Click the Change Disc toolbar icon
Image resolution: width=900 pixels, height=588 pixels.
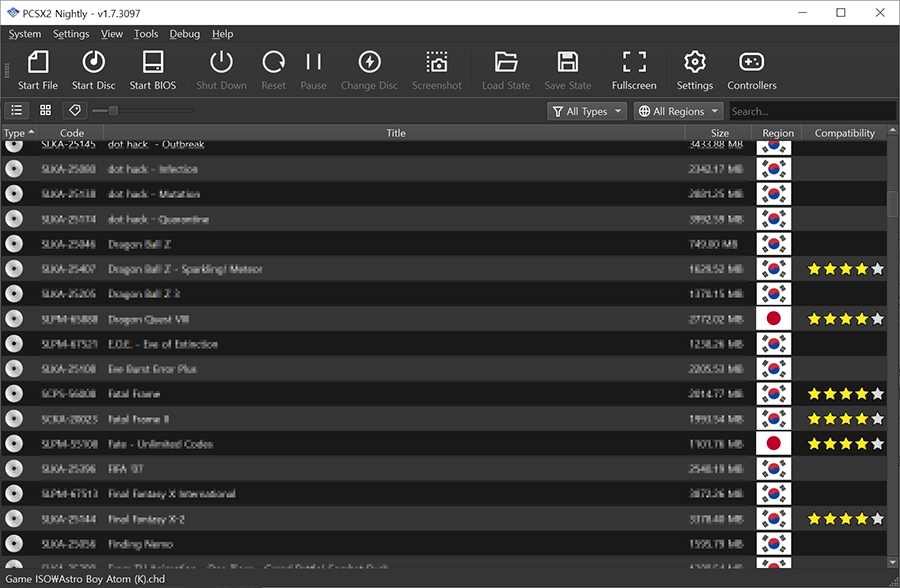369,62
